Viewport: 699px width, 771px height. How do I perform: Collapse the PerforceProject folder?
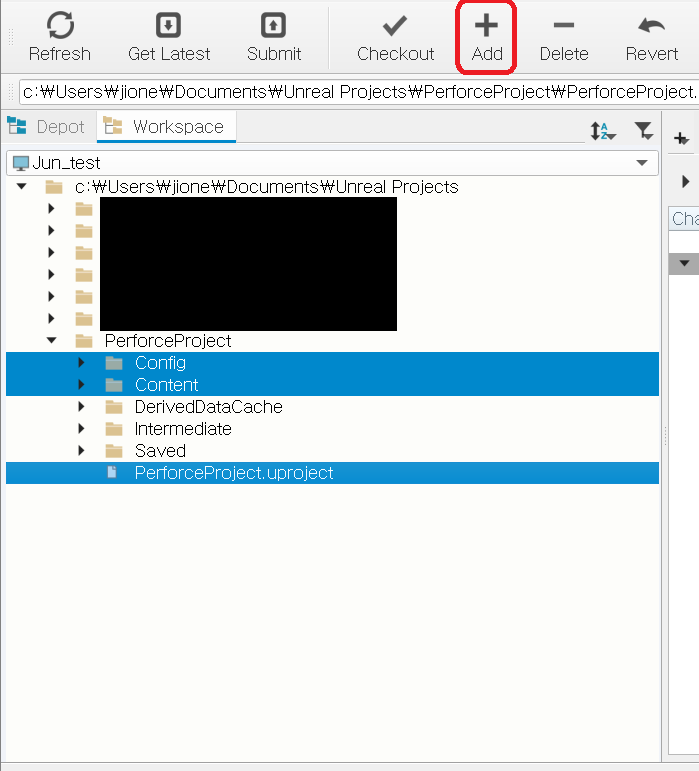(52, 341)
